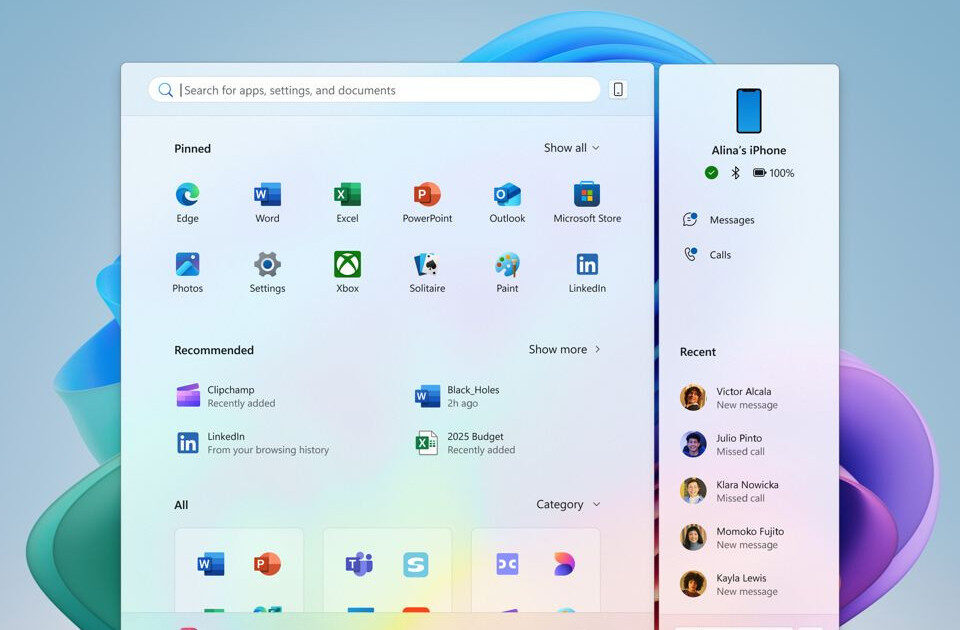The height and width of the screenshot is (630, 960).
Task: Open Calls in the phone panel
Action: [x=707, y=254]
